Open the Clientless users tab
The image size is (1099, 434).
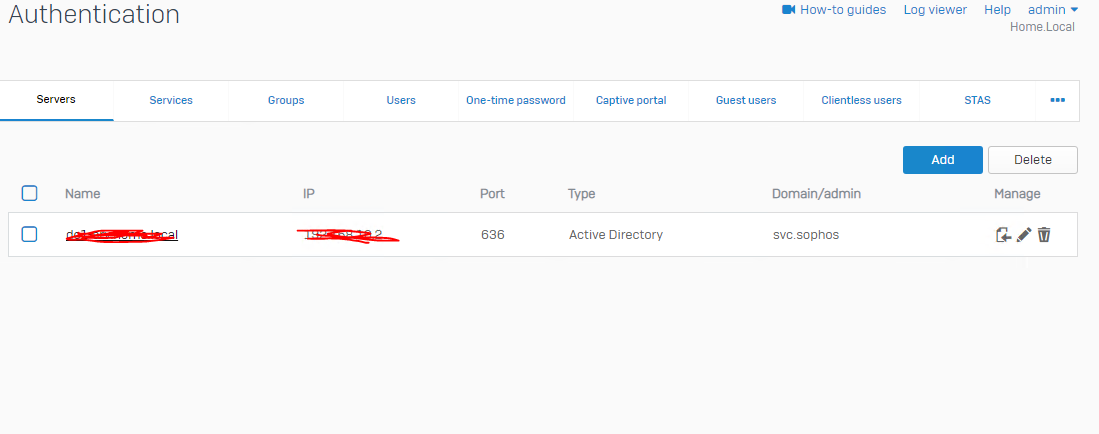[861, 100]
